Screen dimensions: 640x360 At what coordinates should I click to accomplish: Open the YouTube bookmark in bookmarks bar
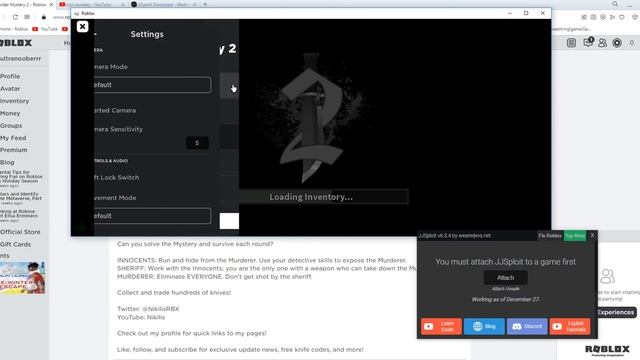pos(45,29)
